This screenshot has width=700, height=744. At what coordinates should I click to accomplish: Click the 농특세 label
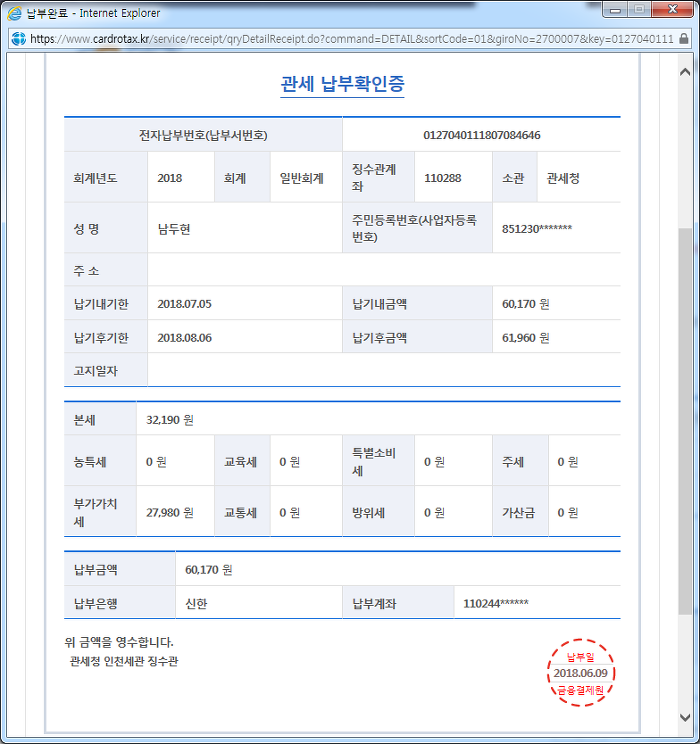[x=90, y=462]
